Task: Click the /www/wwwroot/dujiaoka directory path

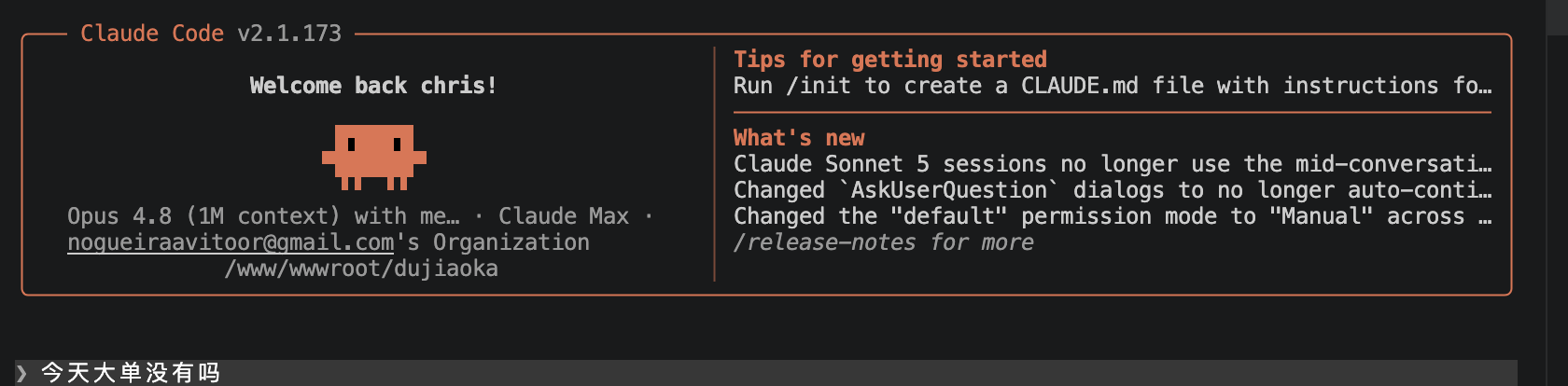Action: (361, 269)
